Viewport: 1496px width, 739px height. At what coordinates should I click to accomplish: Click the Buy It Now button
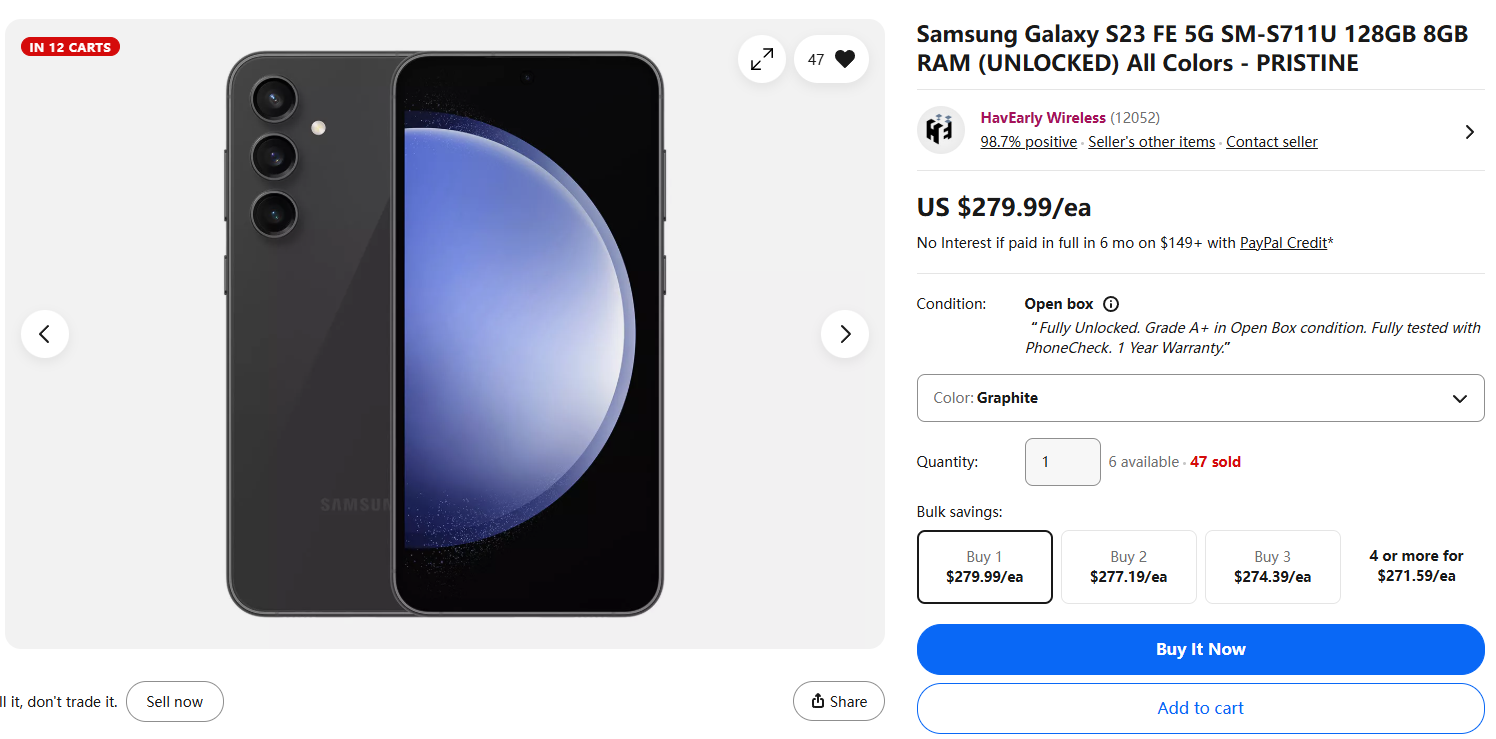(1200, 649)
